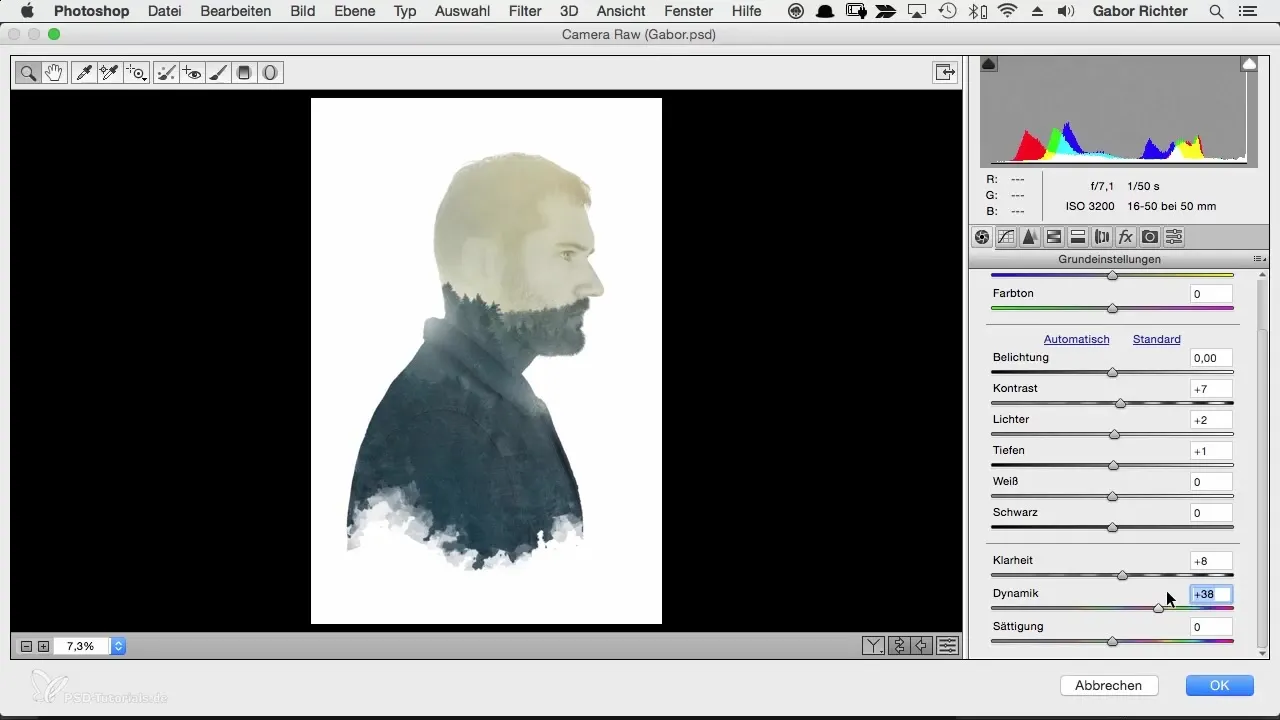Select the Radial Filter tool

269,73
